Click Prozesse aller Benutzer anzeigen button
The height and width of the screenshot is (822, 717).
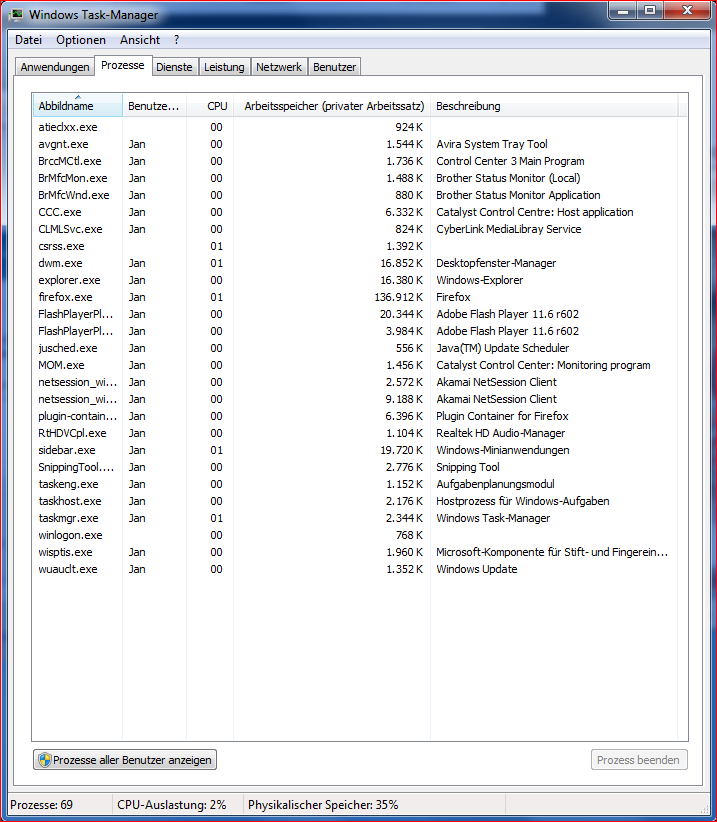pos(125,760)
